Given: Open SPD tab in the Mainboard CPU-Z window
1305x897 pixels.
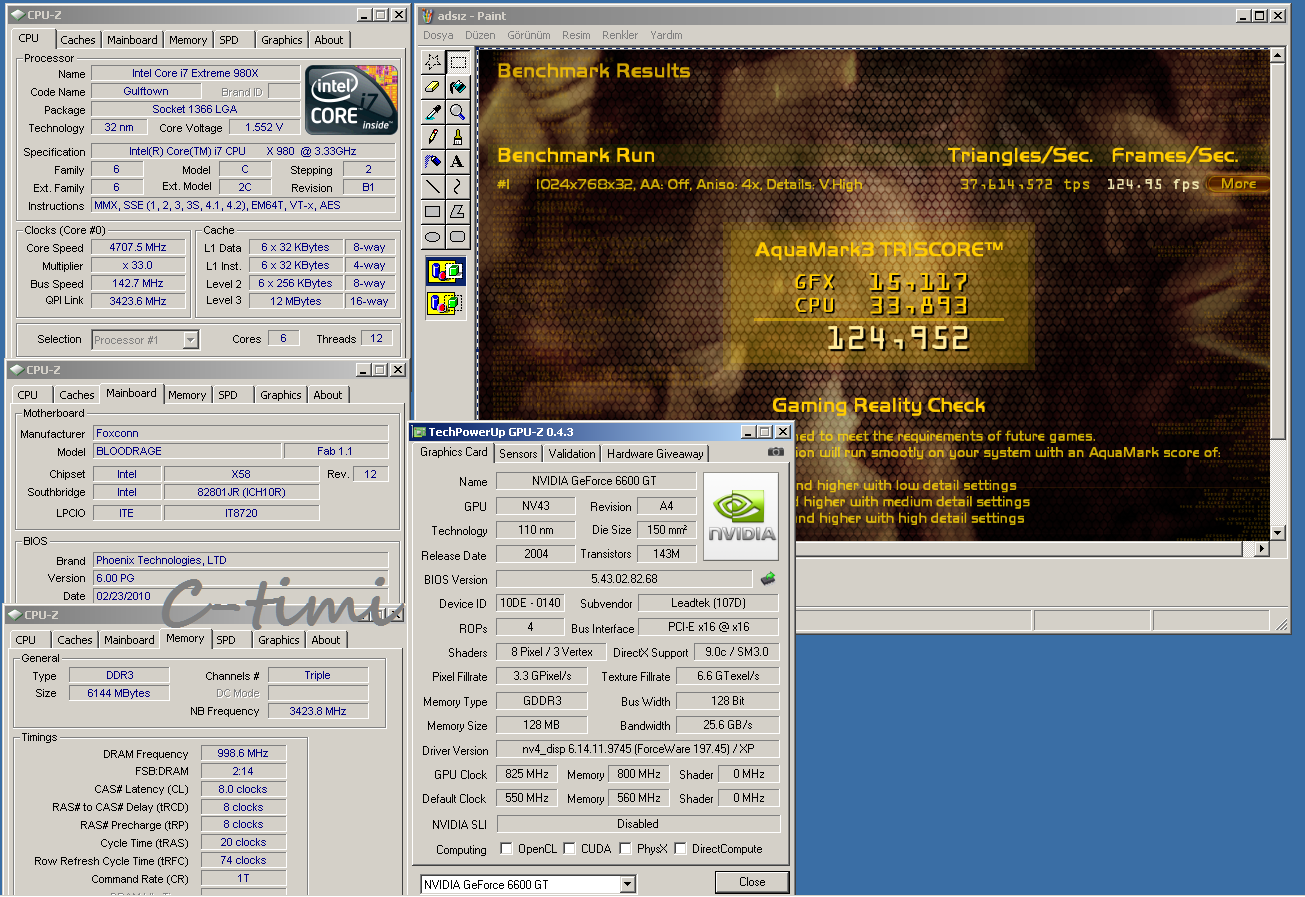Looking at the screenshot, I should coord(228,395).
